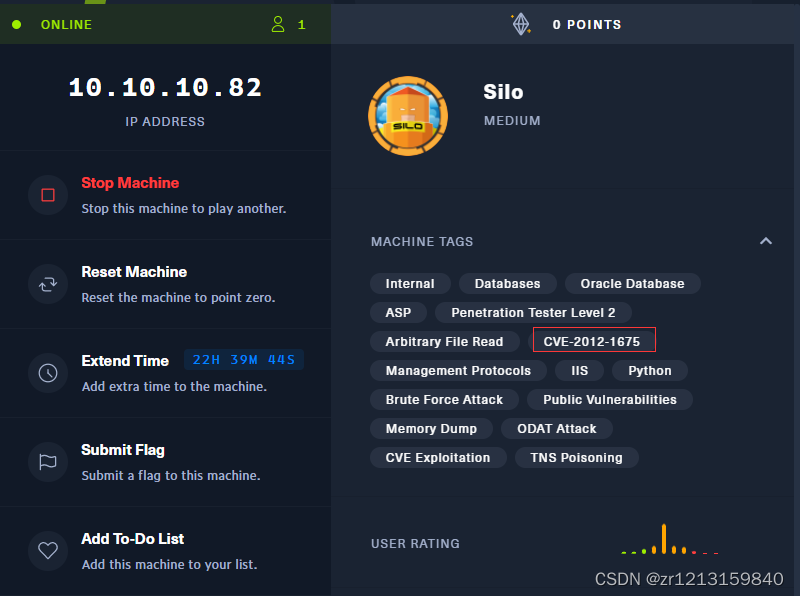
Task: Select the TNS Poisoning tag
Action: 577,458
